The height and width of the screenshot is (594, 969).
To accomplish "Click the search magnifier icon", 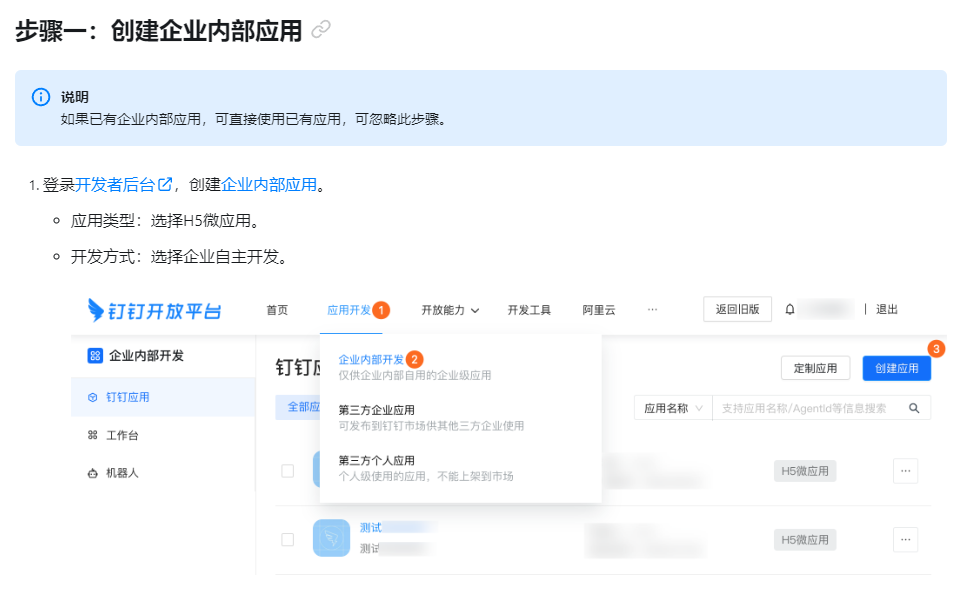I will tap(914, 408).
